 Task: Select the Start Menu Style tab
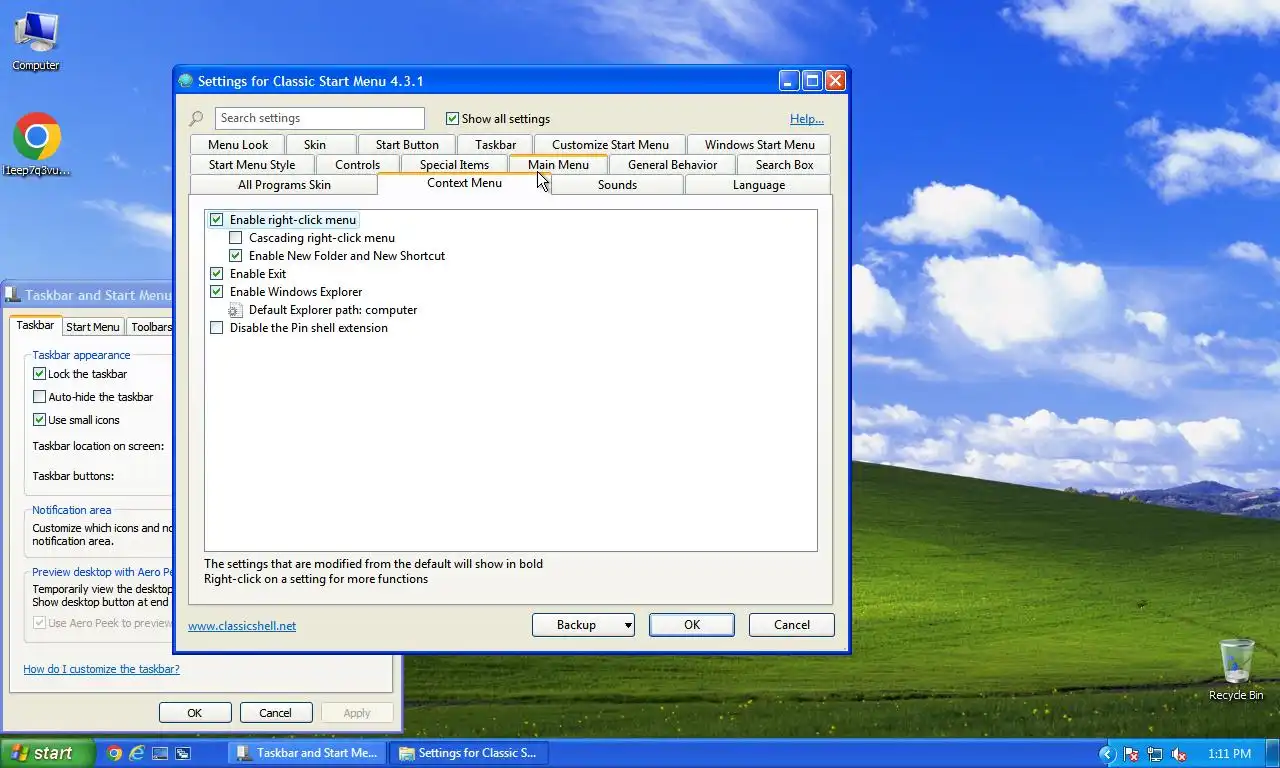coord(252,165)
